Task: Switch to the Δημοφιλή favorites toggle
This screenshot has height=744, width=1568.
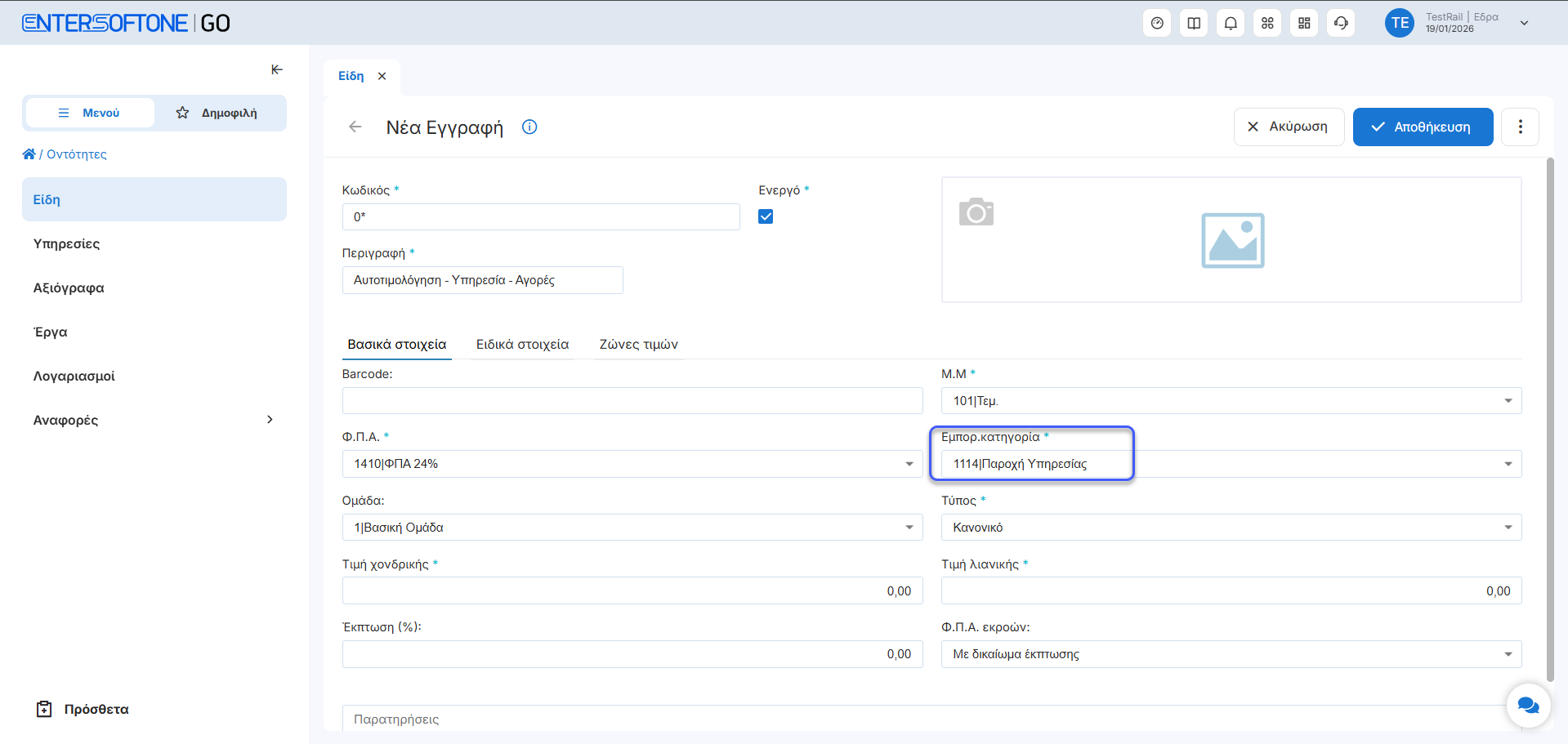Action: coord(217,113)
